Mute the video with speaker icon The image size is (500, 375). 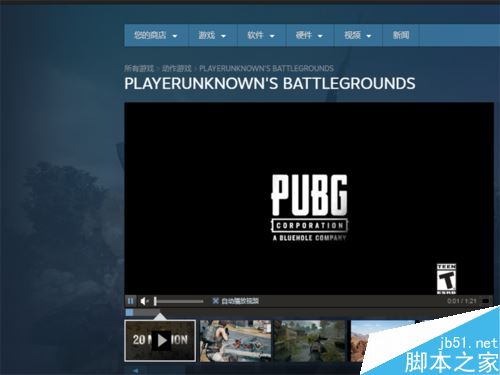[x=144, y=301]
